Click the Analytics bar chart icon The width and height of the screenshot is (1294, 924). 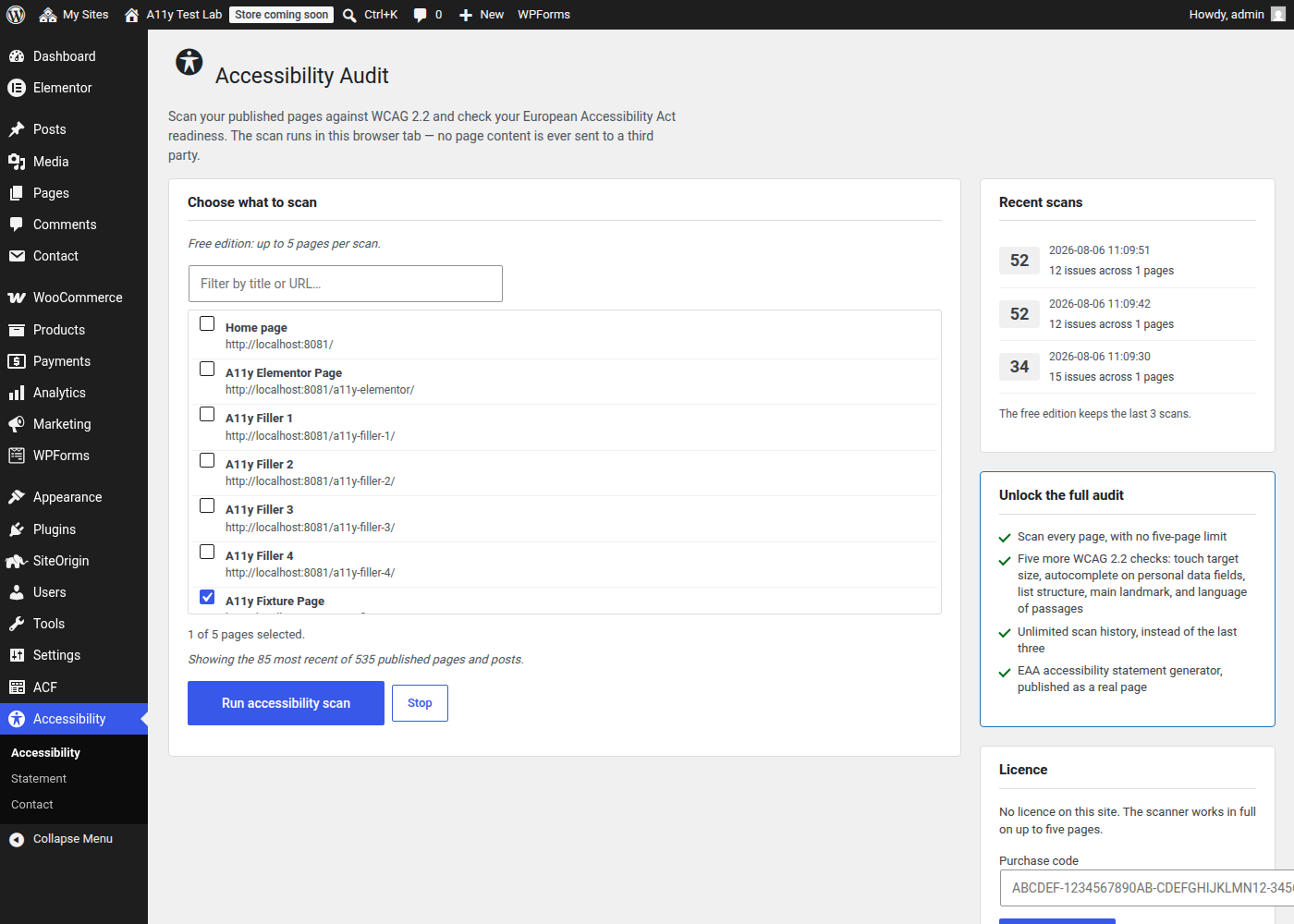[17, 393]
